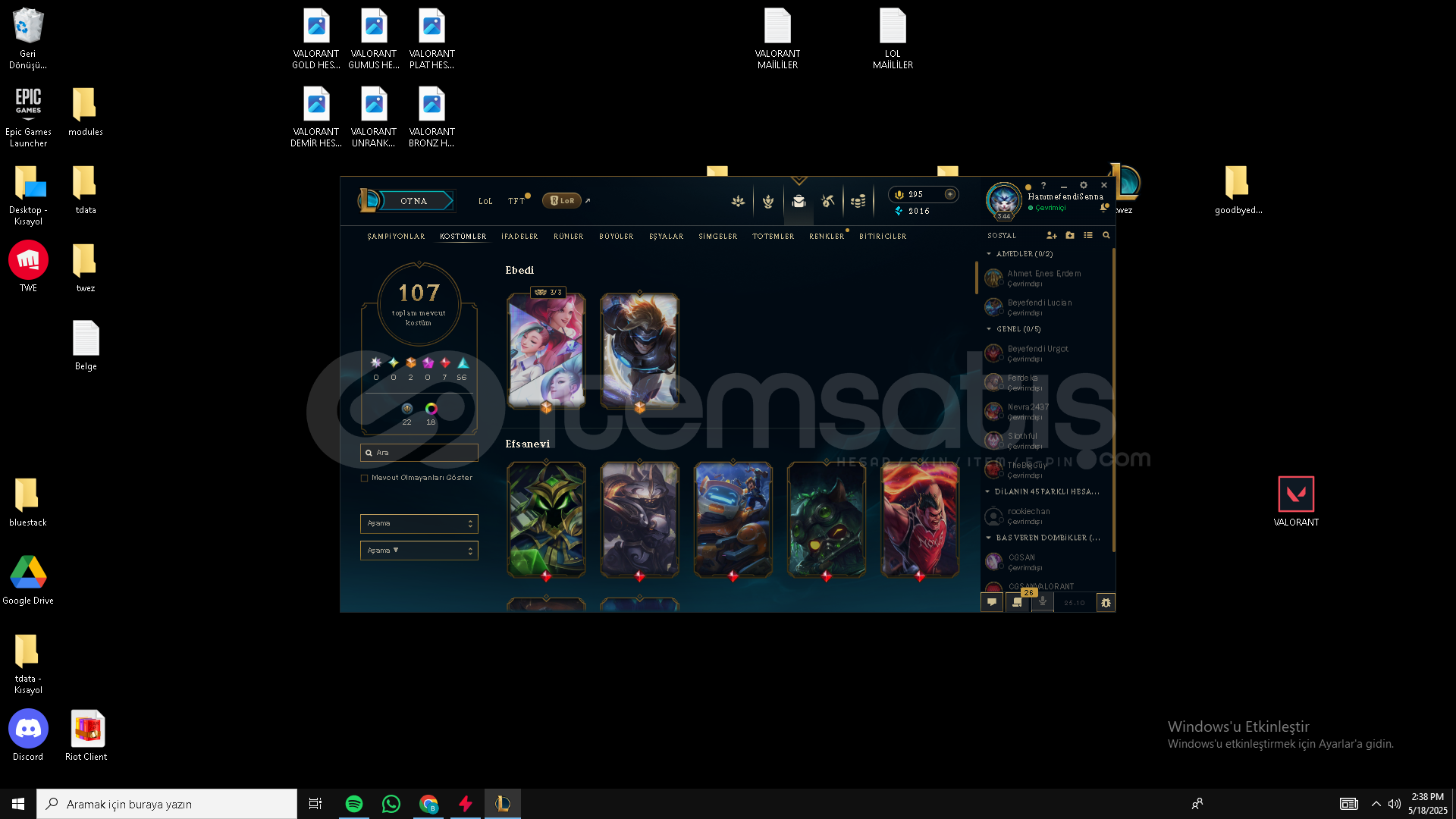Open Riot Client desktop icon
The image size is (1456, 819).
(86, 735)
